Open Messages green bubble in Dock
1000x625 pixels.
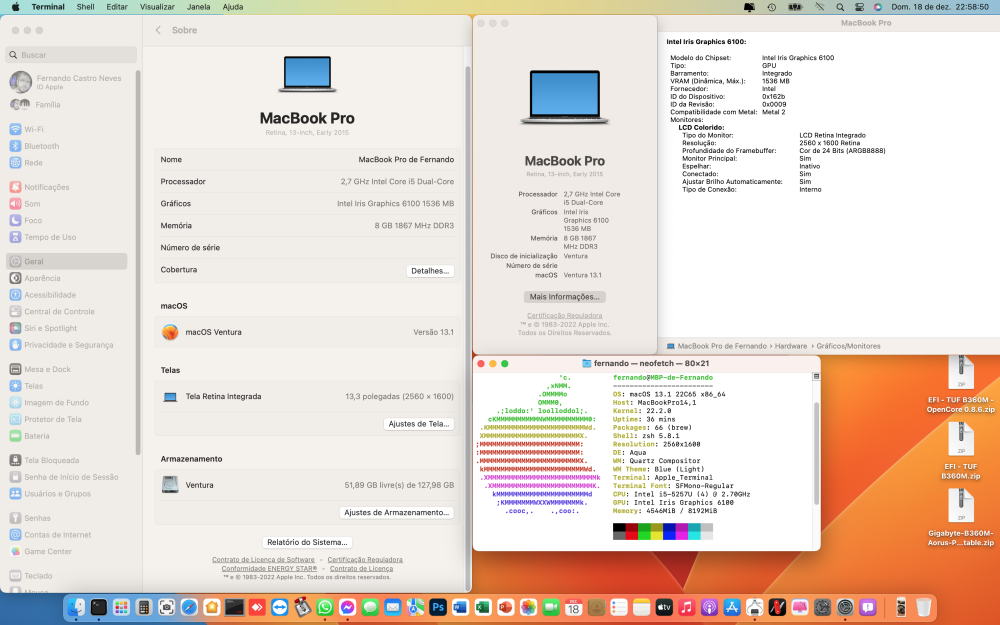(x=370, y=607)
